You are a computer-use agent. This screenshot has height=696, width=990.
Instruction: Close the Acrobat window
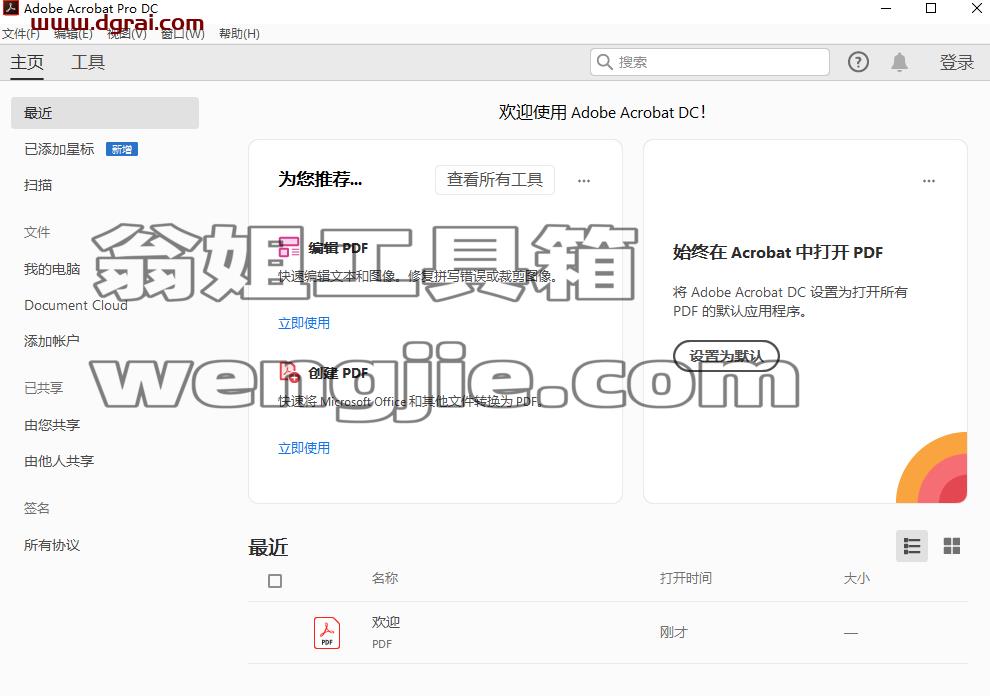tap(976, 8)
